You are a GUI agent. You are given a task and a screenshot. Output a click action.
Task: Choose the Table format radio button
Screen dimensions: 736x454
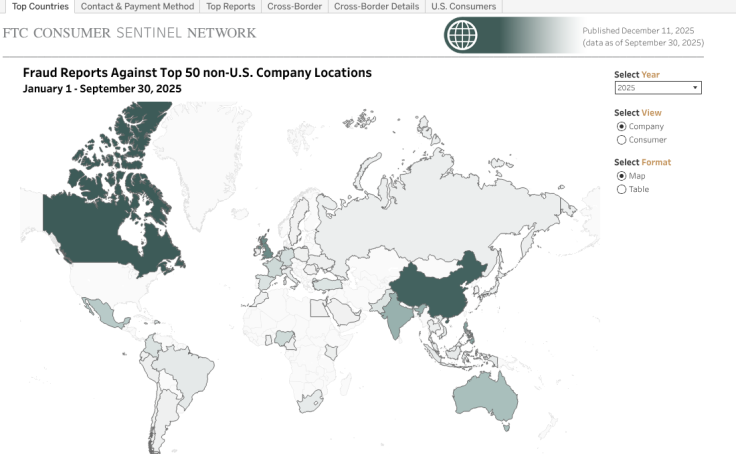621,189
